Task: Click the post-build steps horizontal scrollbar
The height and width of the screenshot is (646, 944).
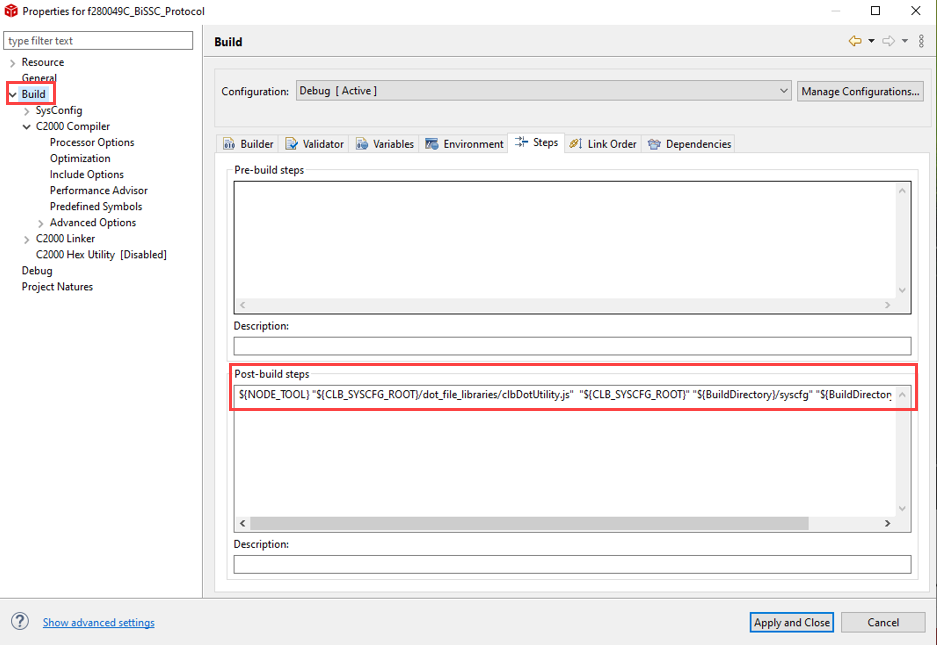Action: click(528, 523)
